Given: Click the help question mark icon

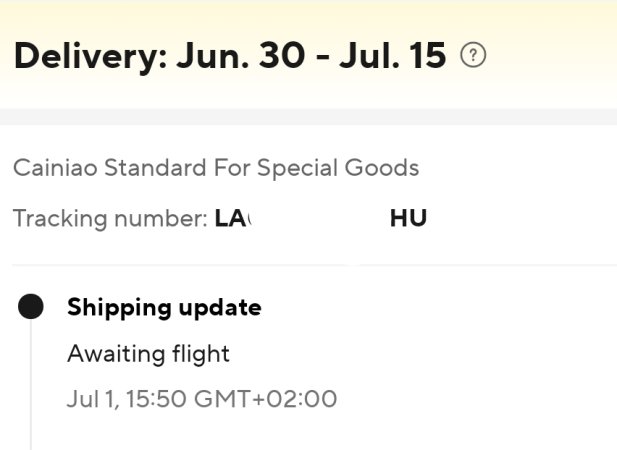Looking at the screenshot, I should pos(473,56).
